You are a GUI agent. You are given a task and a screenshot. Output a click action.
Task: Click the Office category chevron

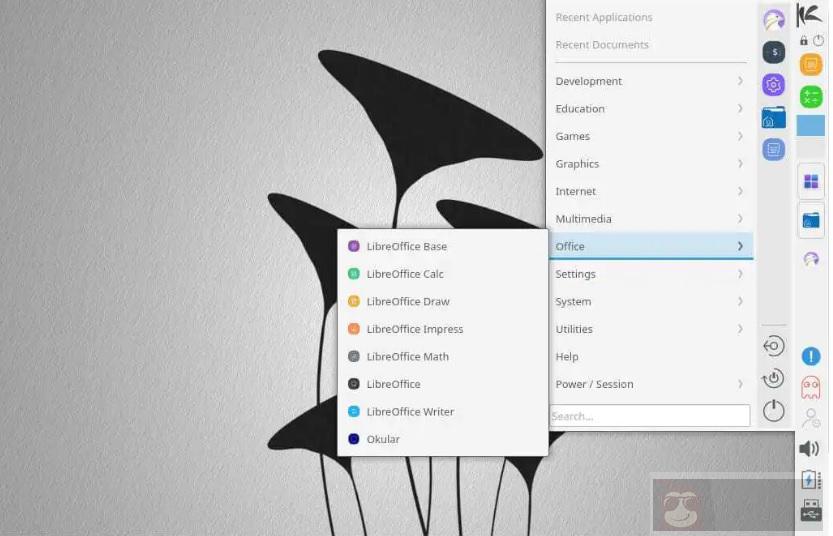point(740,246)
